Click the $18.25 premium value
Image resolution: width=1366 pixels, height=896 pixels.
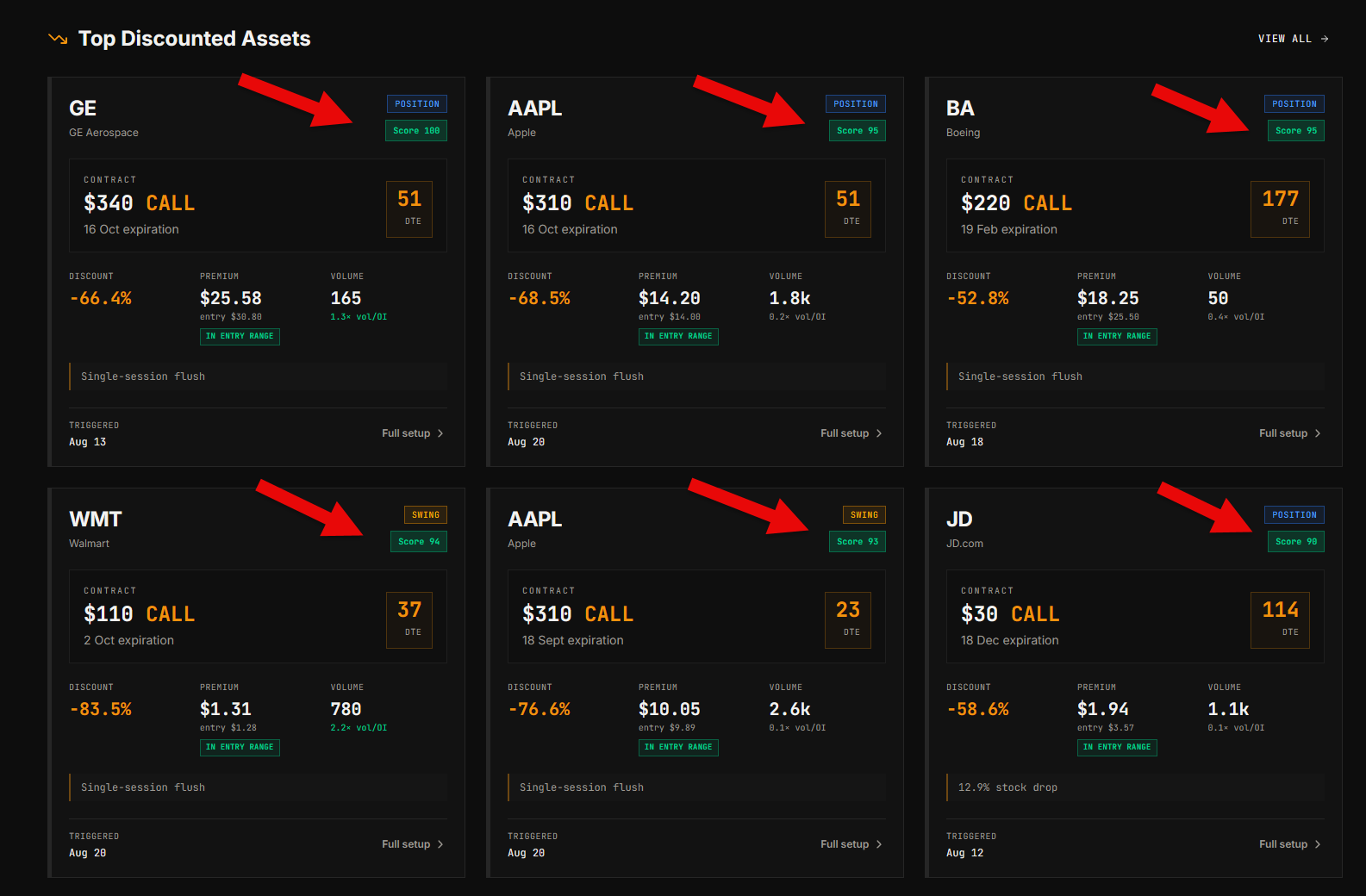pos(1108,299)
